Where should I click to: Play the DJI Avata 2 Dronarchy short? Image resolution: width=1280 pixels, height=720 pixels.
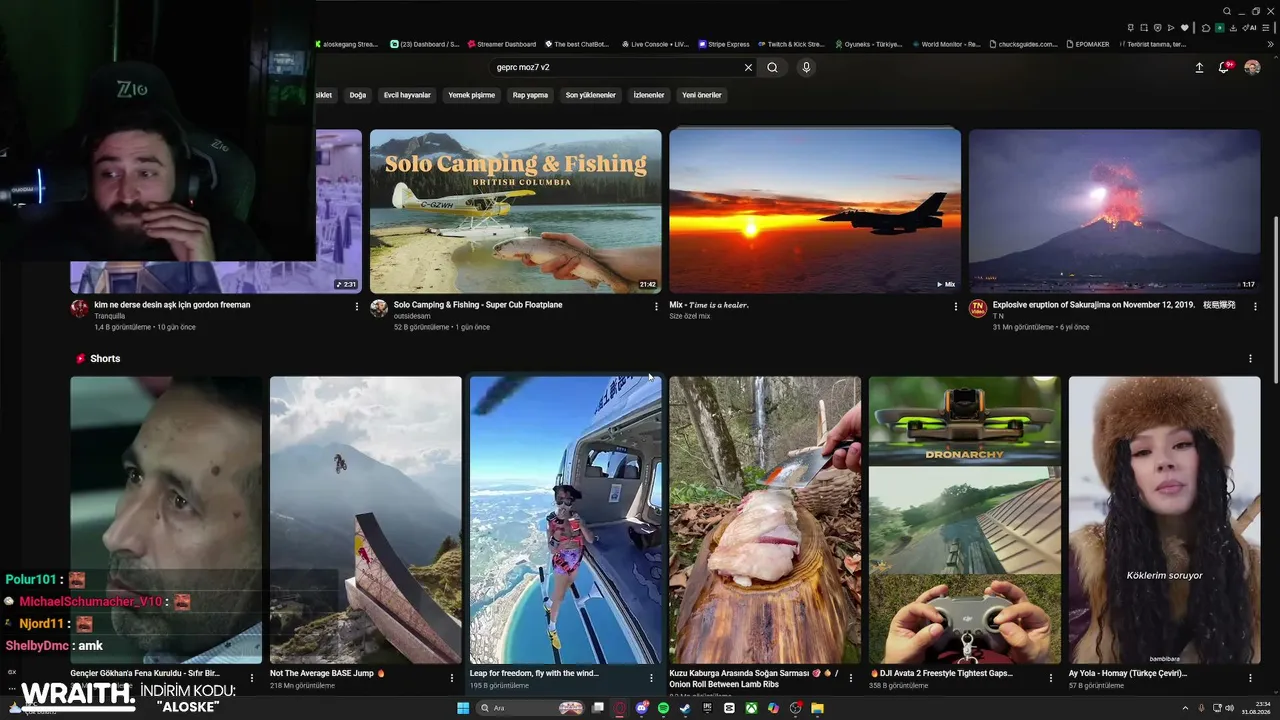965,520
